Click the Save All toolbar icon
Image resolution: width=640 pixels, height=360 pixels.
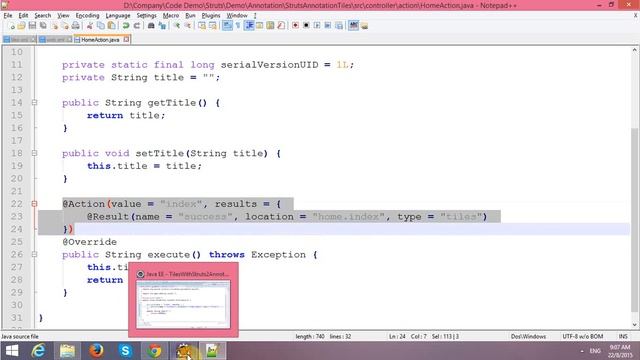[x=43, y=26]
